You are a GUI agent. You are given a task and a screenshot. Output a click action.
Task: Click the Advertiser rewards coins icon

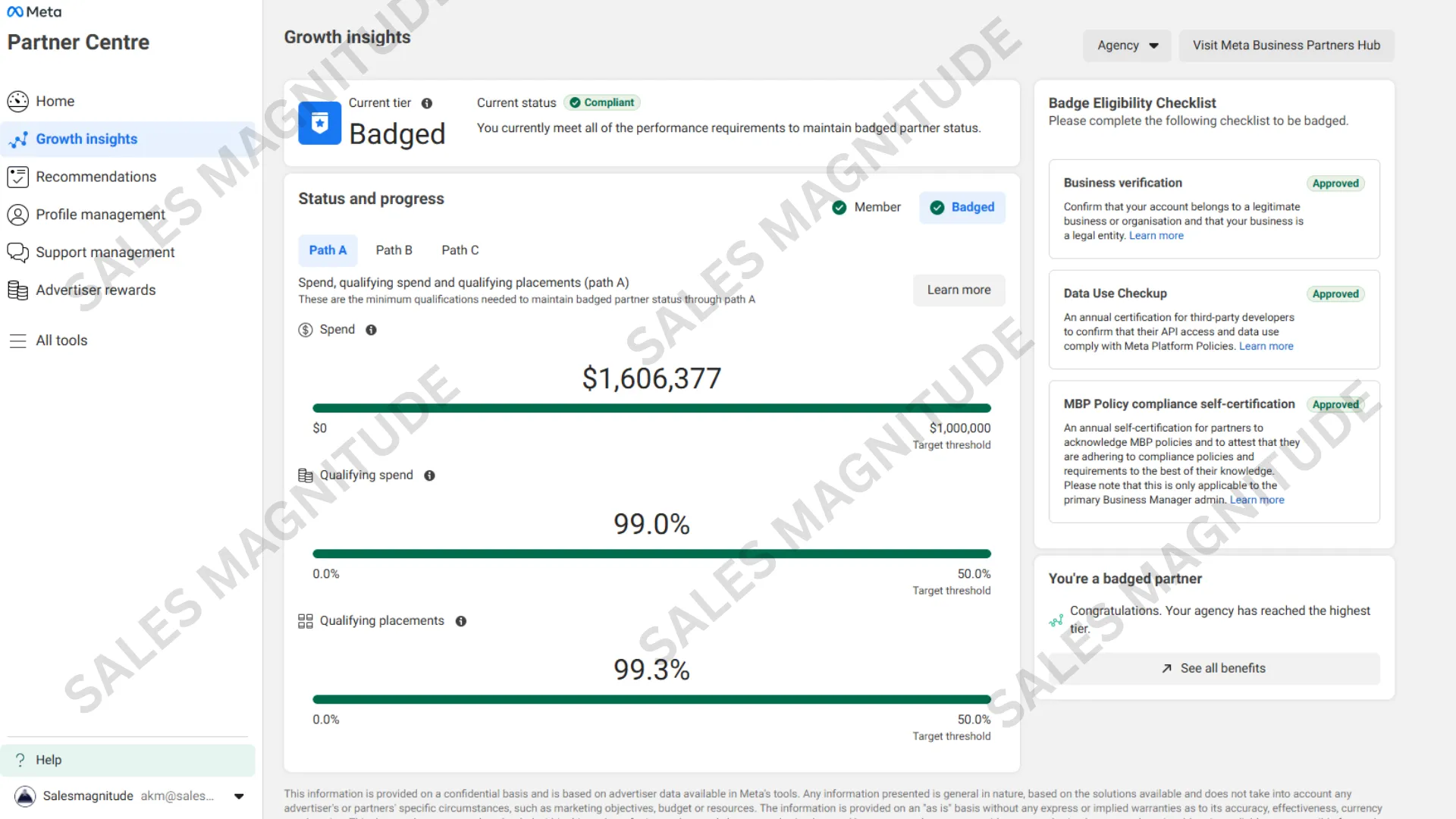coord(17,290)
